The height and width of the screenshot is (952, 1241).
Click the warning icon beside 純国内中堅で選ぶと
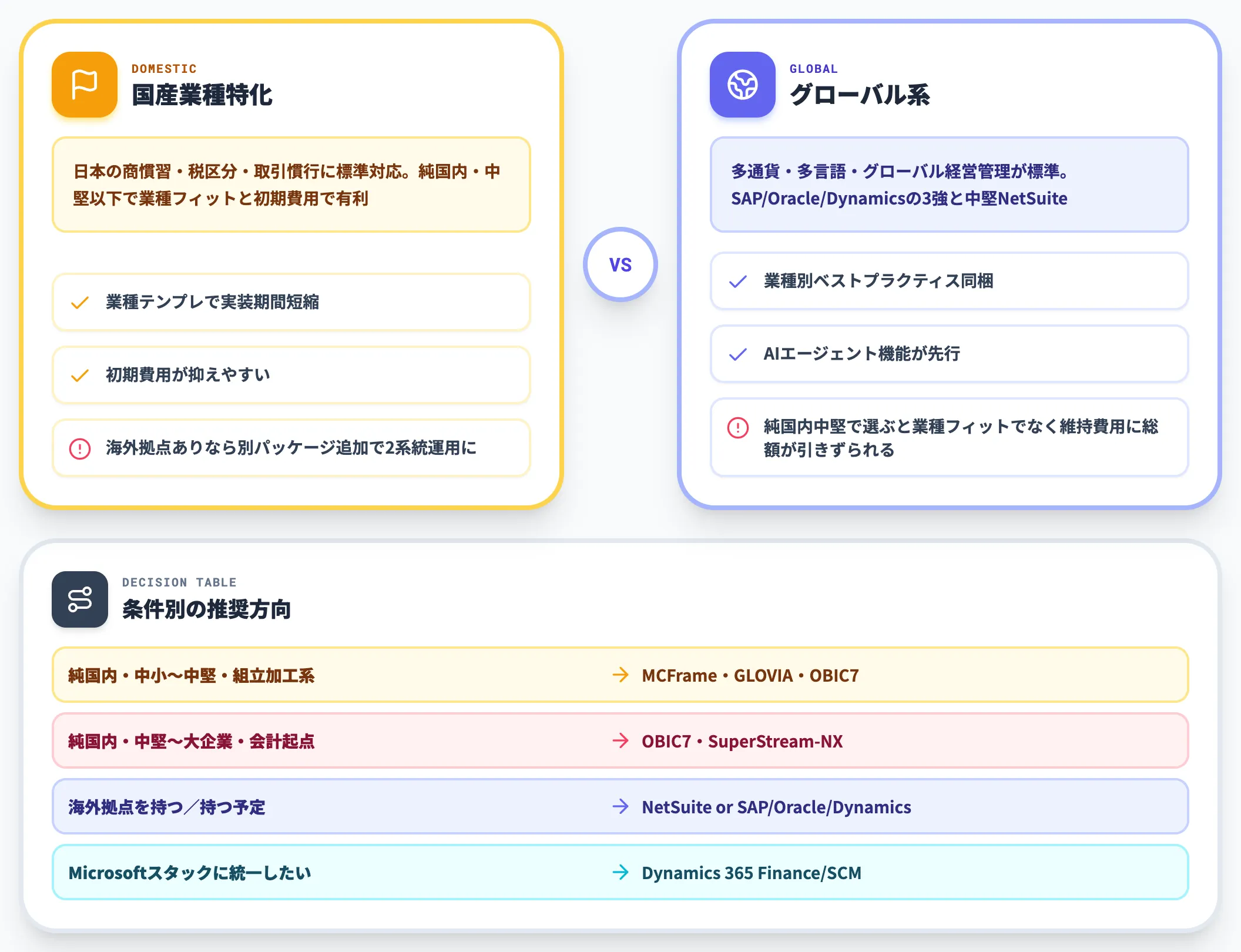coord(738,427)
